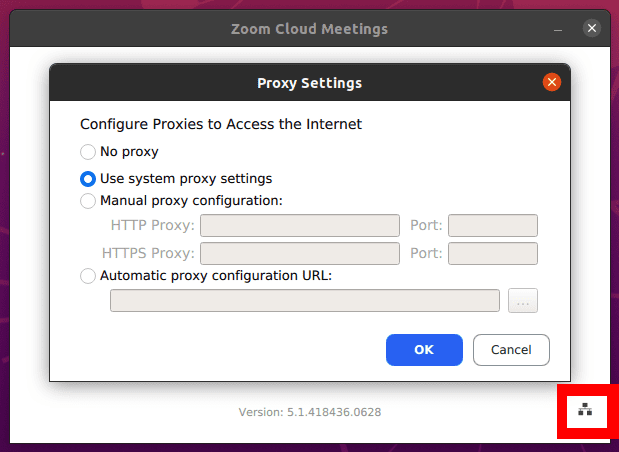619x452 pixels.
Task: Close the Zoom Cloud Meetings window
Action: click(592, 29)
